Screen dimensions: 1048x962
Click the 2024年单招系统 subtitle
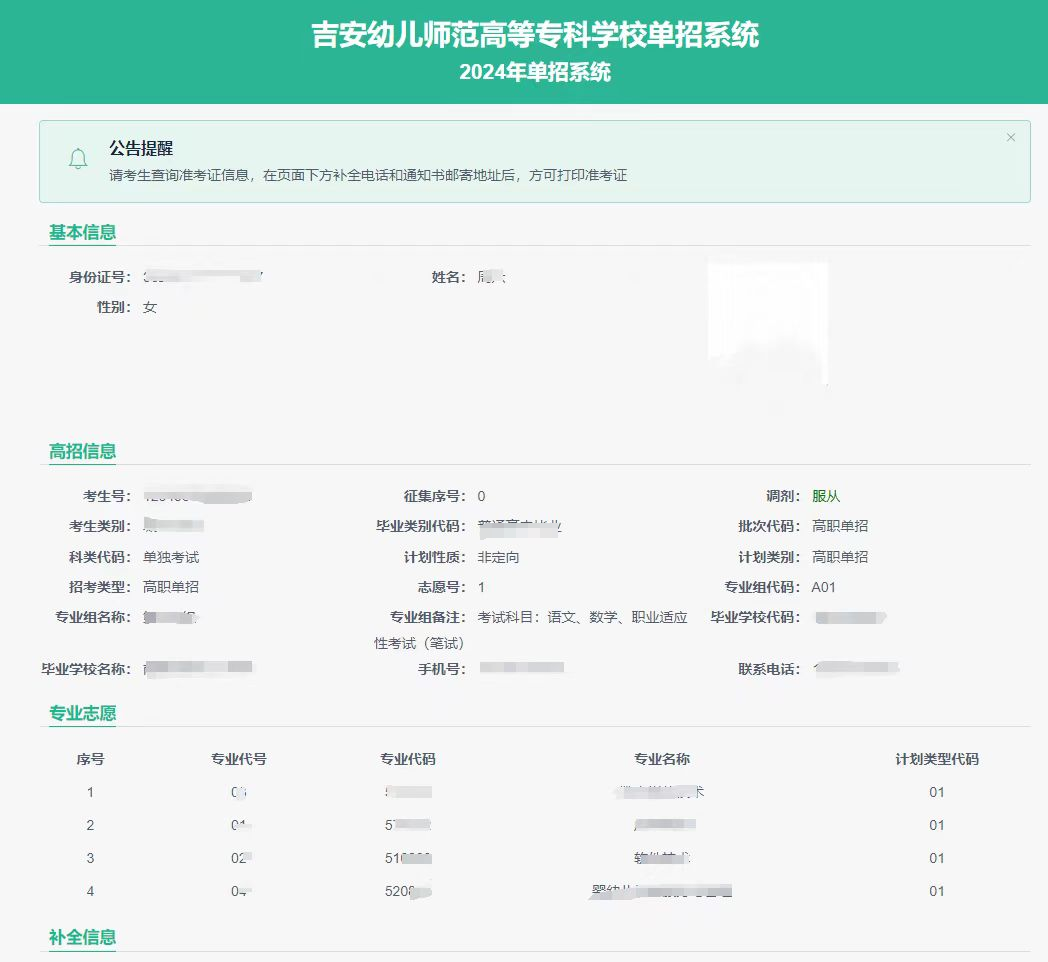[535, 72]
